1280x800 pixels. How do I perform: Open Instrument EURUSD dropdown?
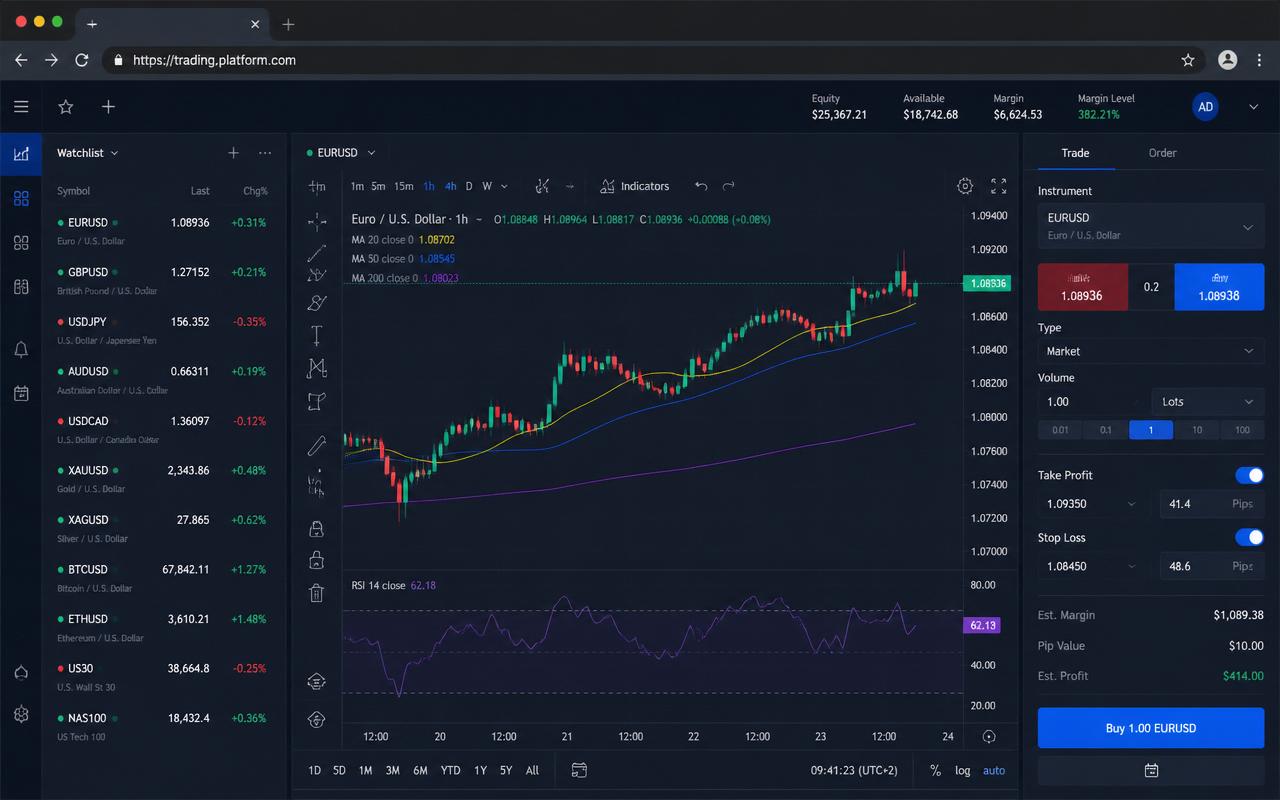pyautogui.click(x=1151, y=226)
